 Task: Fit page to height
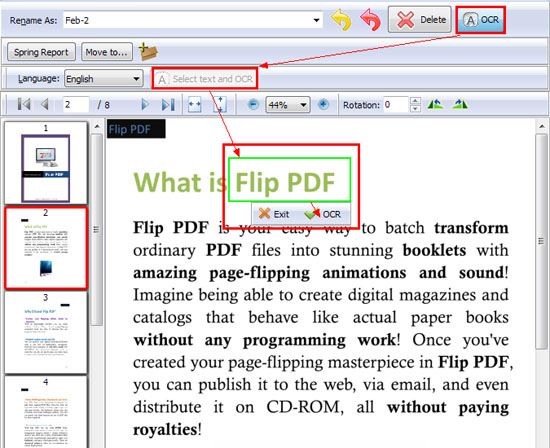pos(220,105)
